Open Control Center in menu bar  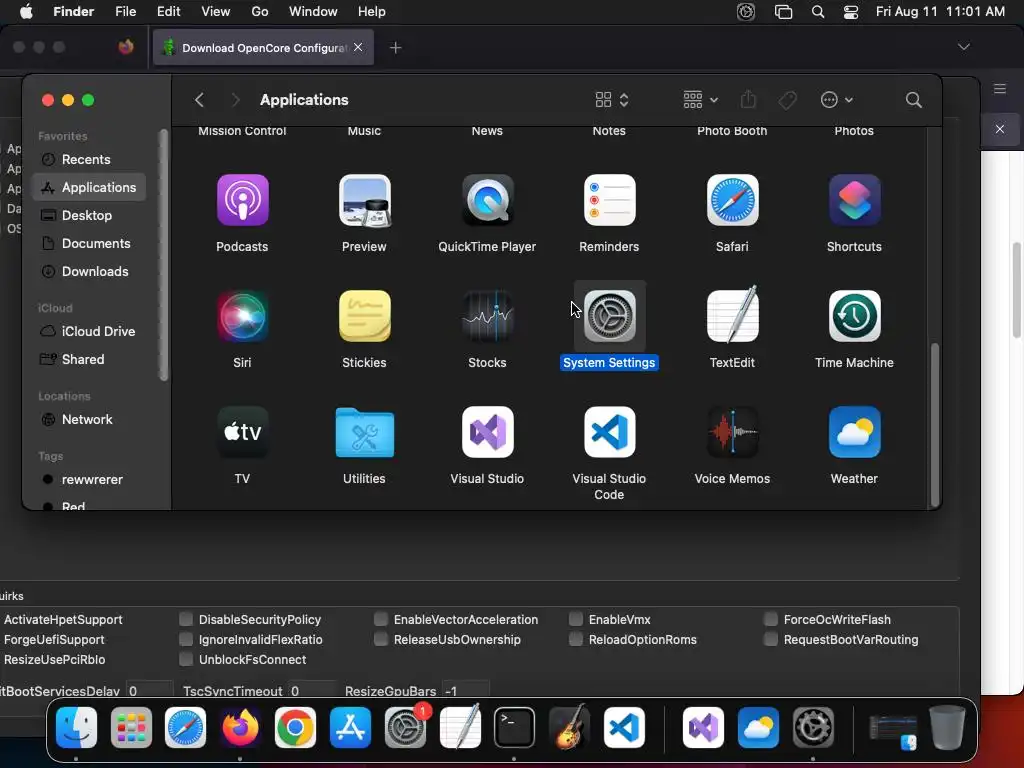coord(851,12)
